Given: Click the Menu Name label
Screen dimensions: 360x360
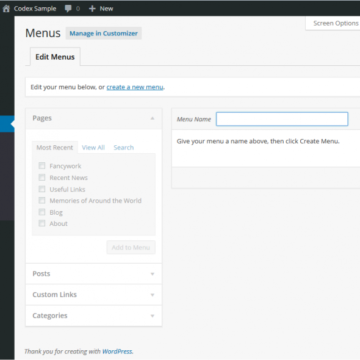Looking at the screenshot, I should (x=194, y=119).
